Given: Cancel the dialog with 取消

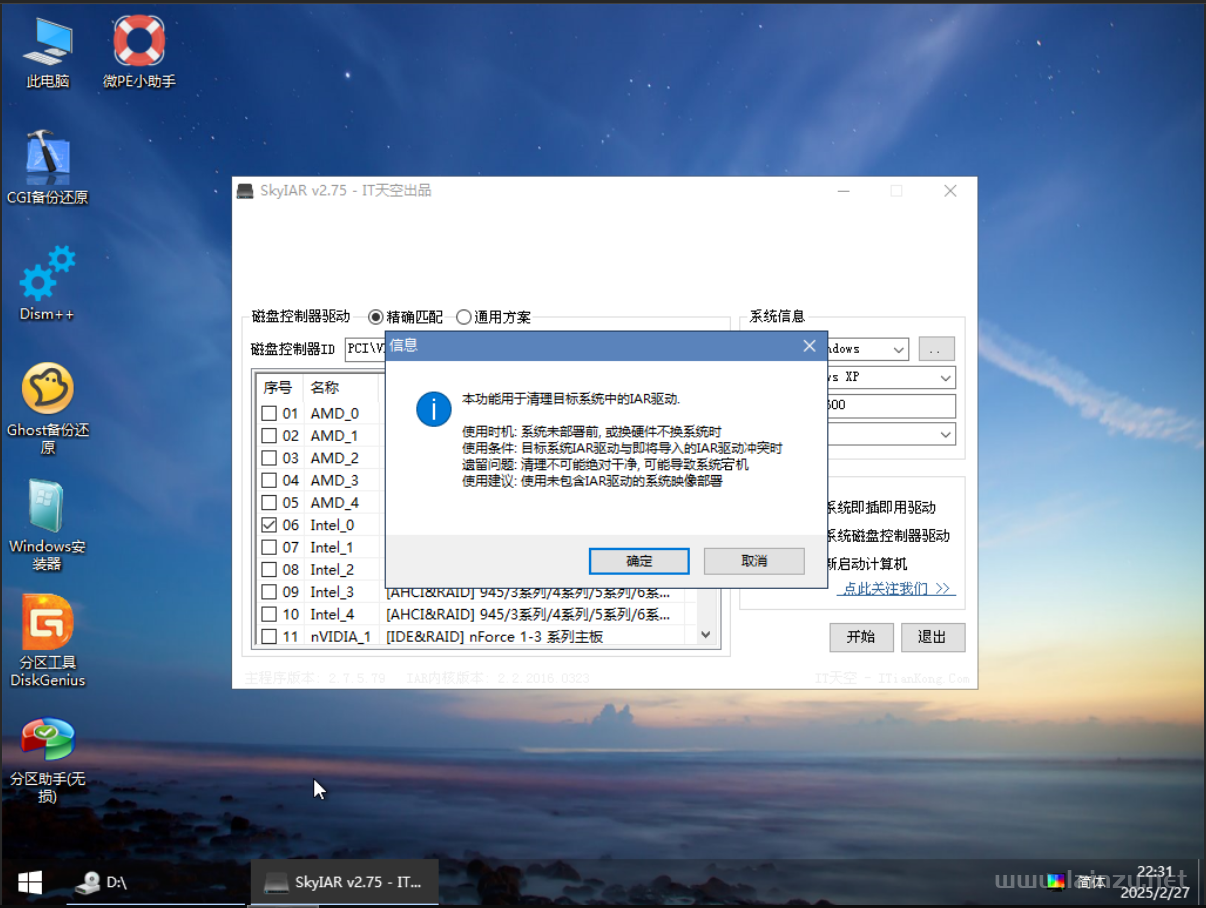Looking at the screenshot, I should 754,561.
